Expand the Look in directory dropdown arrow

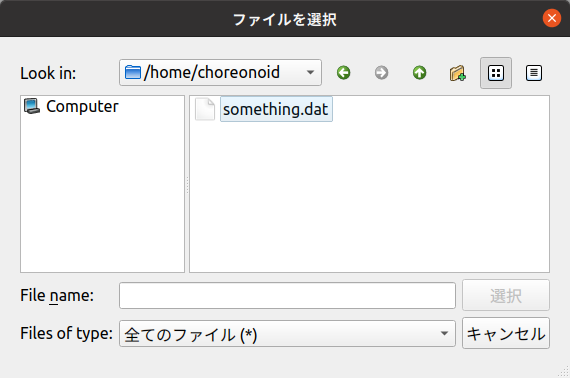[x=310, y=72]
